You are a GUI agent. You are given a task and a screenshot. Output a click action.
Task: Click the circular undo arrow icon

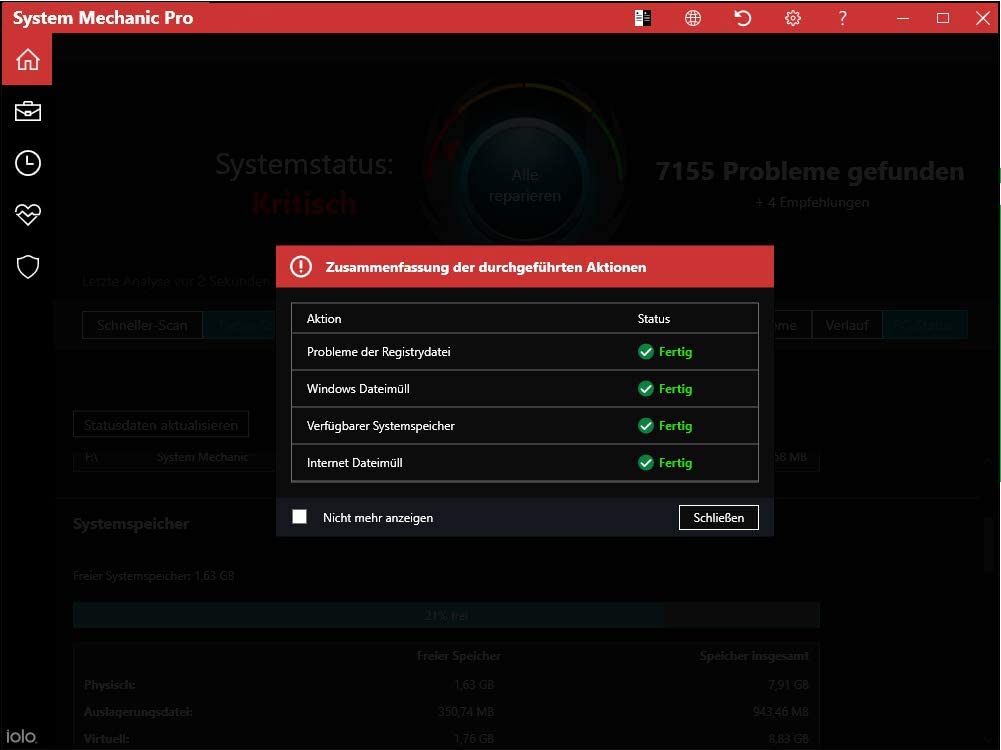point(743,18)
